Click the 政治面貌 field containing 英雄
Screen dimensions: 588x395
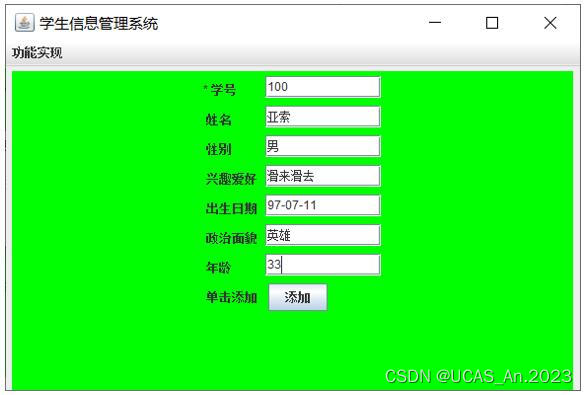(323, 235)
